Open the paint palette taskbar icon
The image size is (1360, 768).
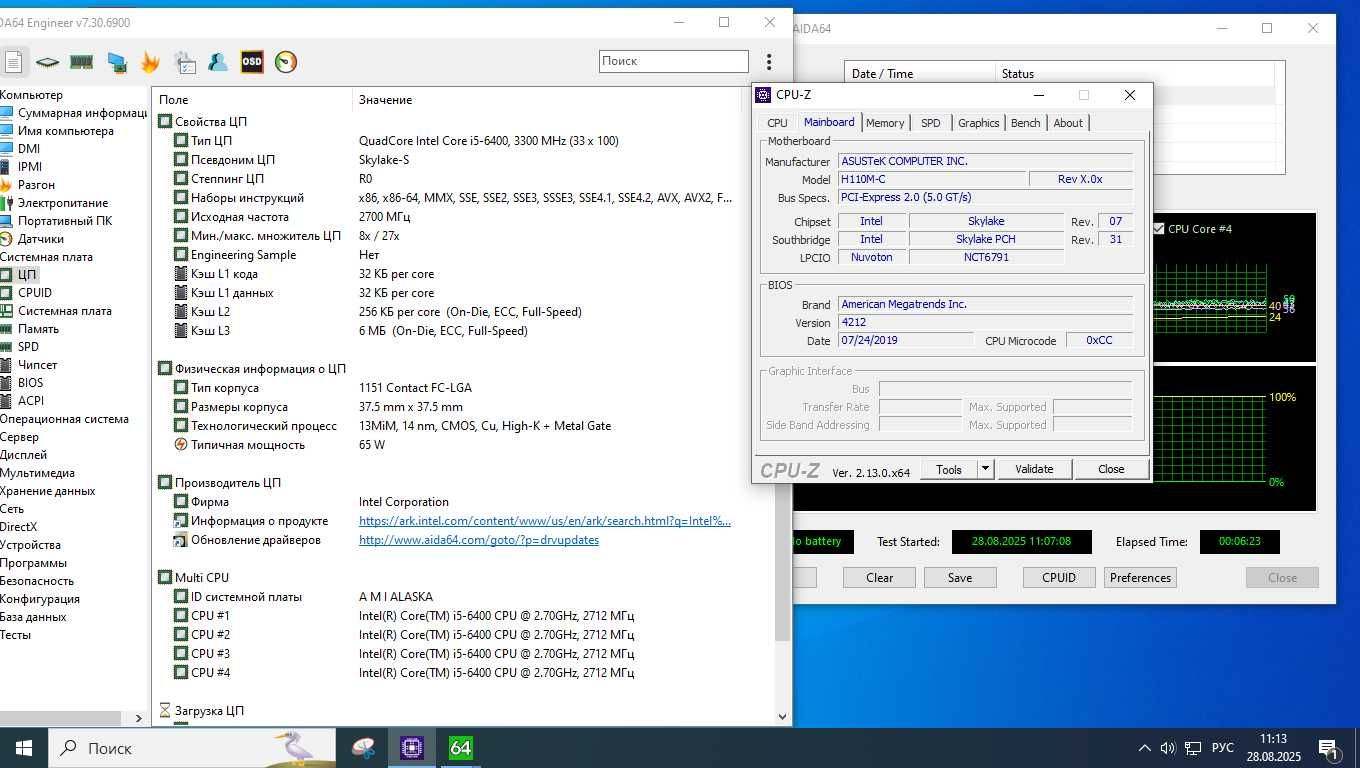pos(363,747)
